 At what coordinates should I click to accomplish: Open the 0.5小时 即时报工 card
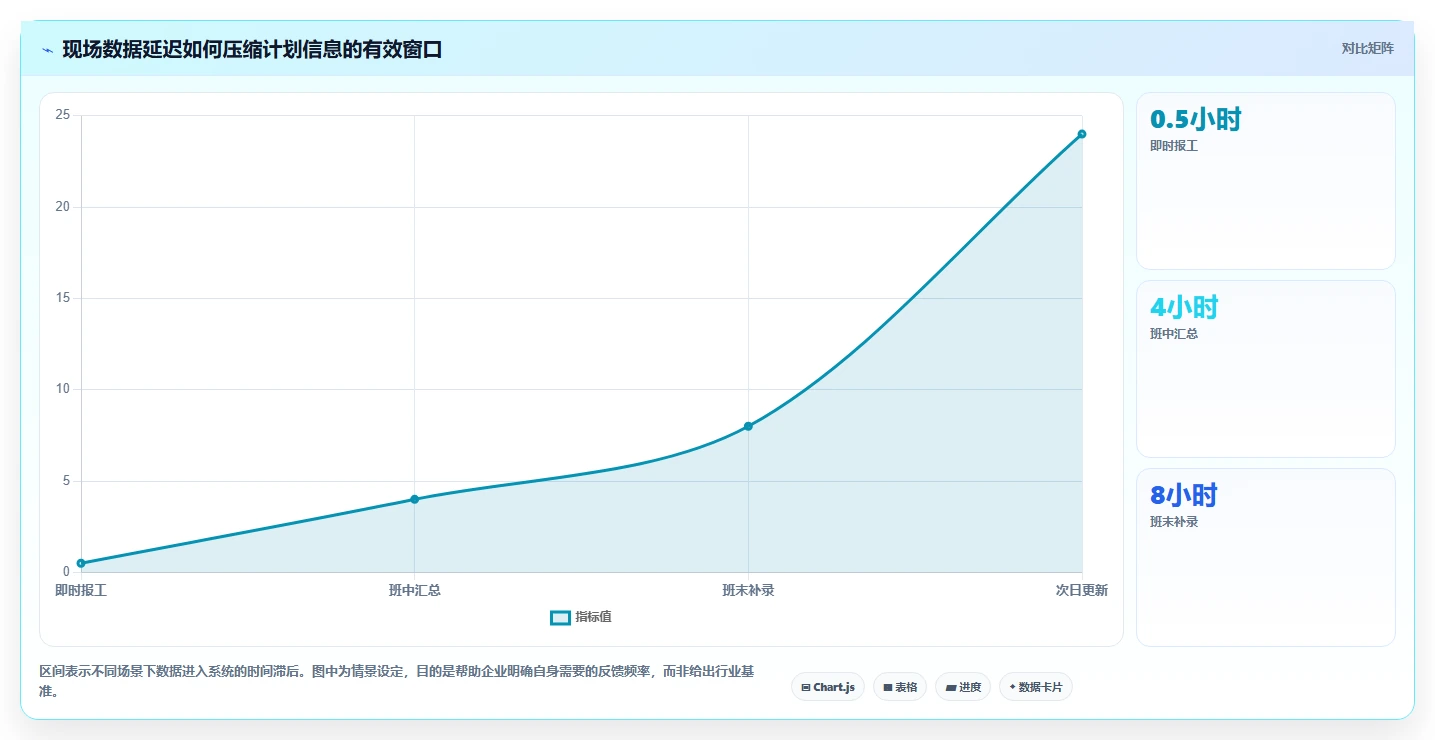point(1266,181)
